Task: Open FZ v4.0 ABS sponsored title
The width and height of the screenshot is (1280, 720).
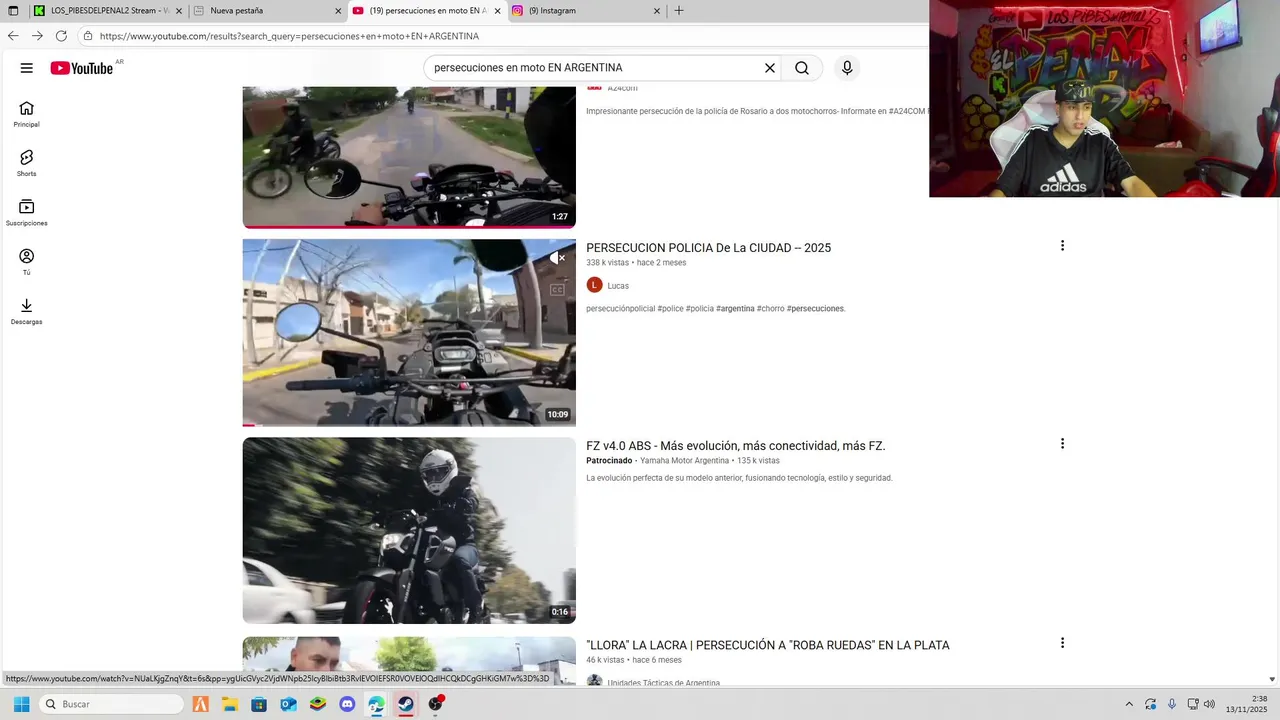Action: pyautogui.click(x=736, y=446)
